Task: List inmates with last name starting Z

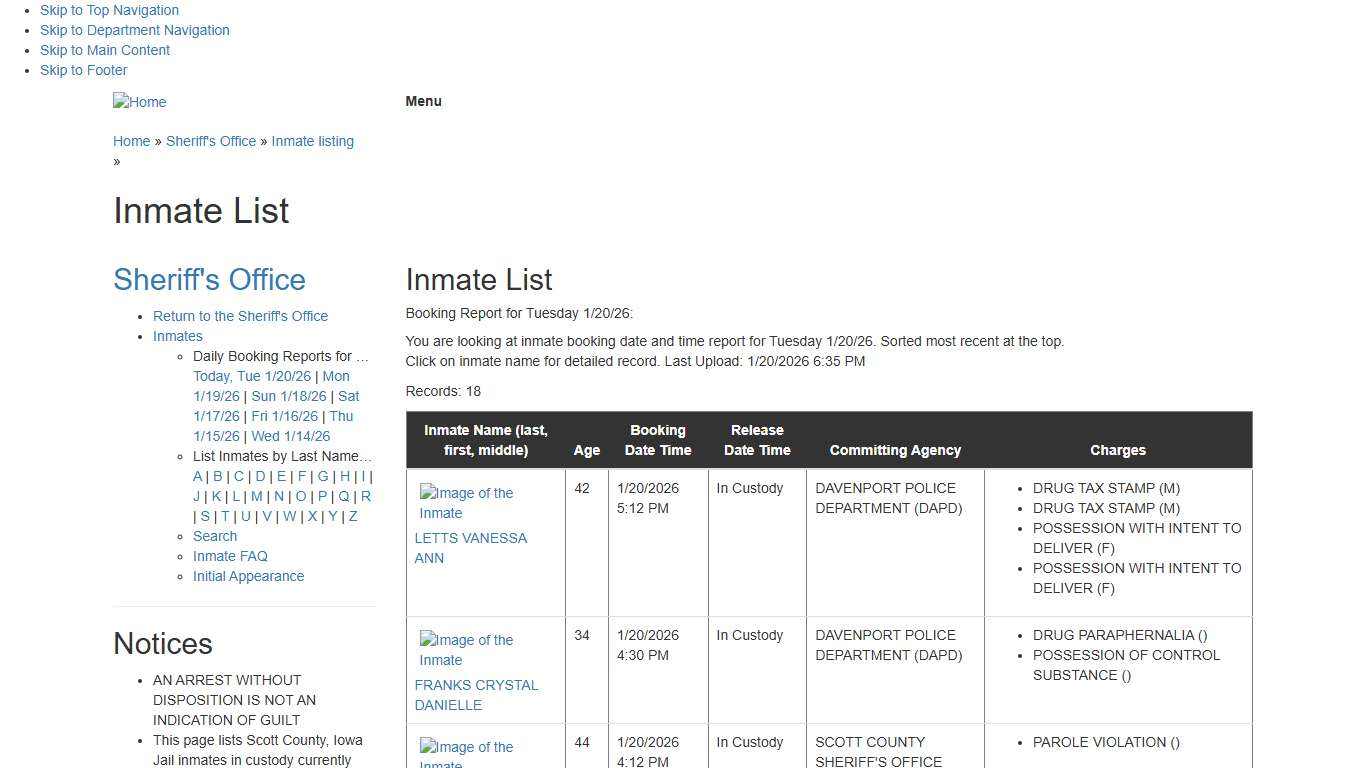Action: click(x=352, y=516)
